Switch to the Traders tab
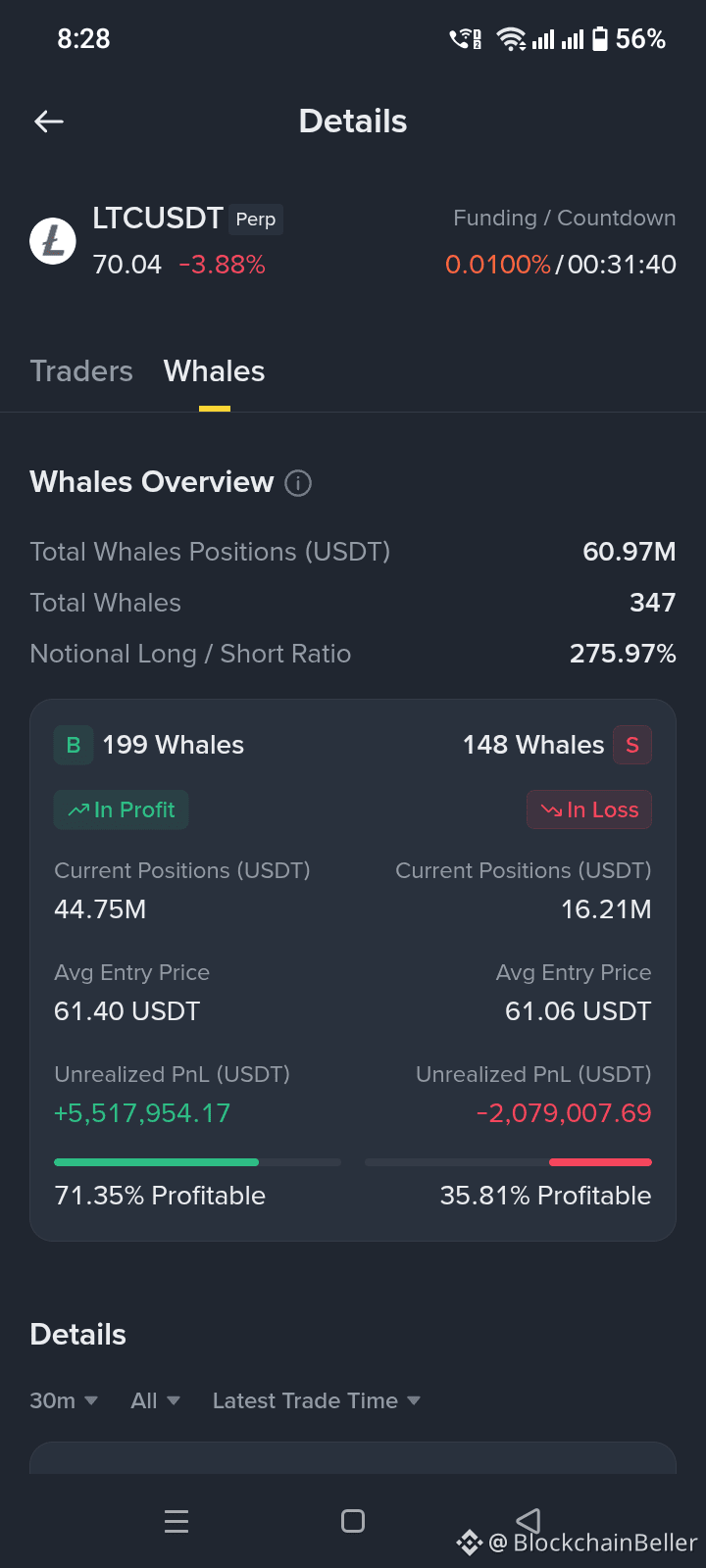This screenshot has height=1568, width=706. point(81,371)
